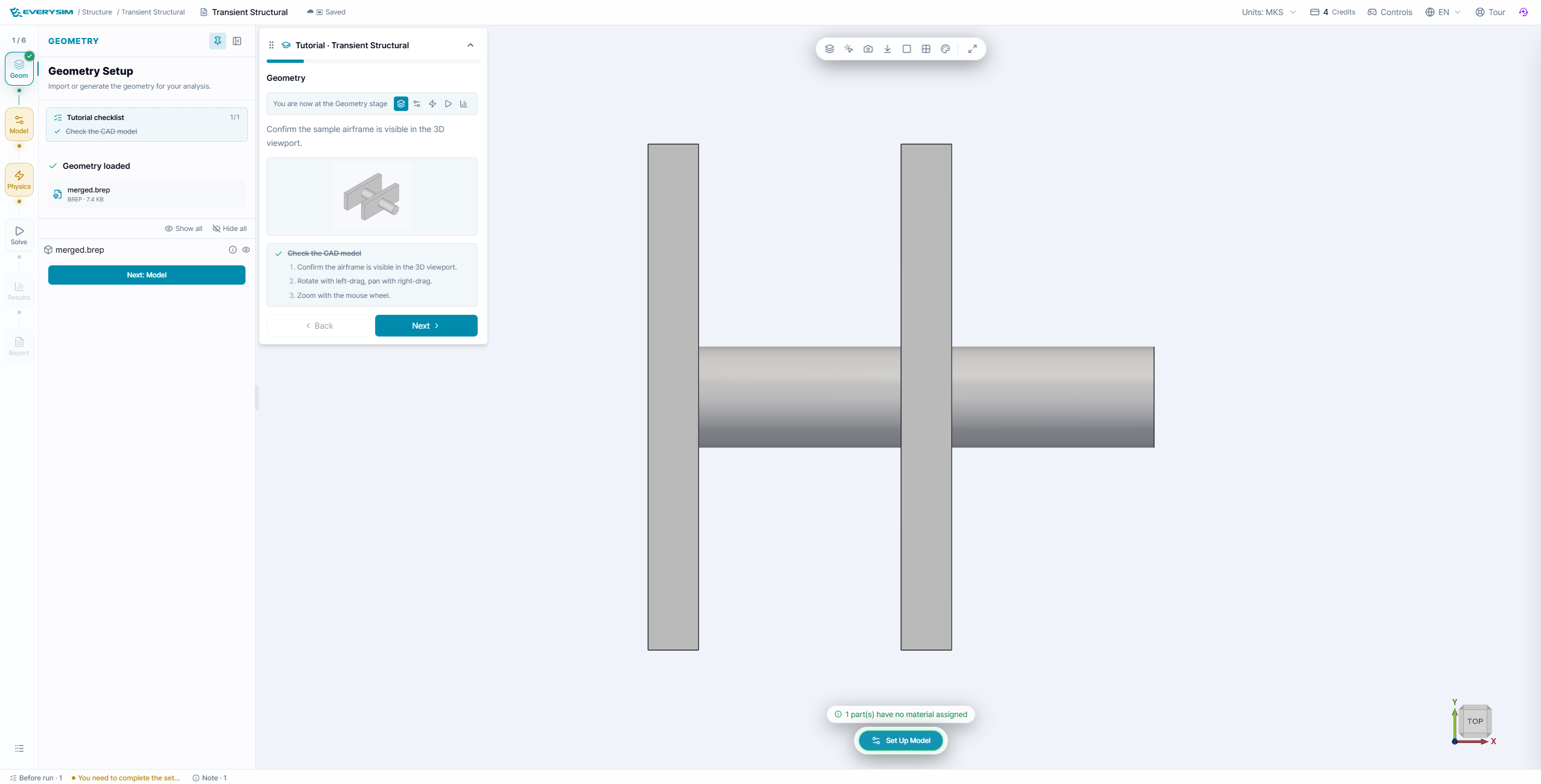The image size is (1541, 784).
Task: Select the Results chart icon in tutorial stage bar
Action: pos(464,104)
